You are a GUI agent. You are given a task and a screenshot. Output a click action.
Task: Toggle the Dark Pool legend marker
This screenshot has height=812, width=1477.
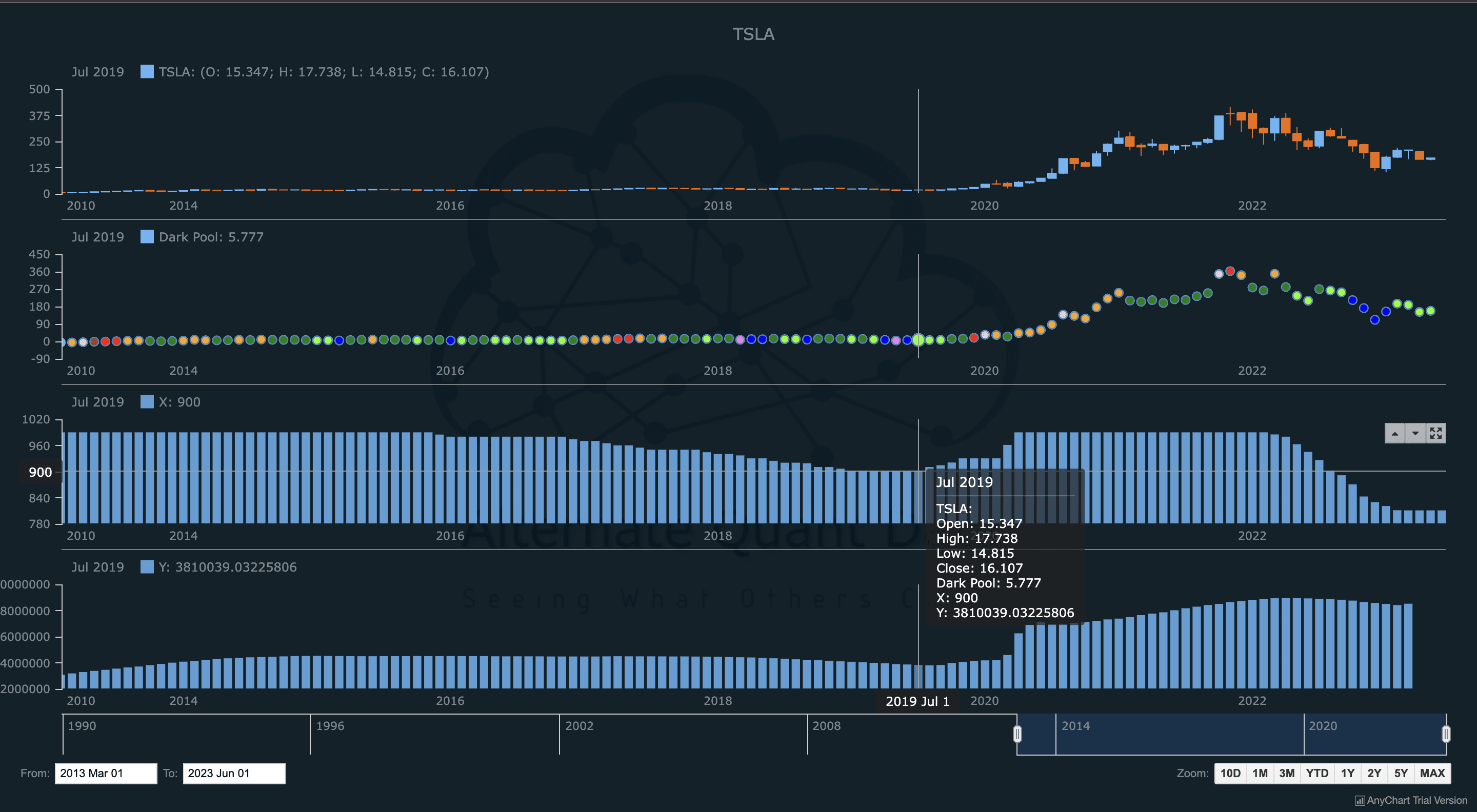click(x=147, y=237)
